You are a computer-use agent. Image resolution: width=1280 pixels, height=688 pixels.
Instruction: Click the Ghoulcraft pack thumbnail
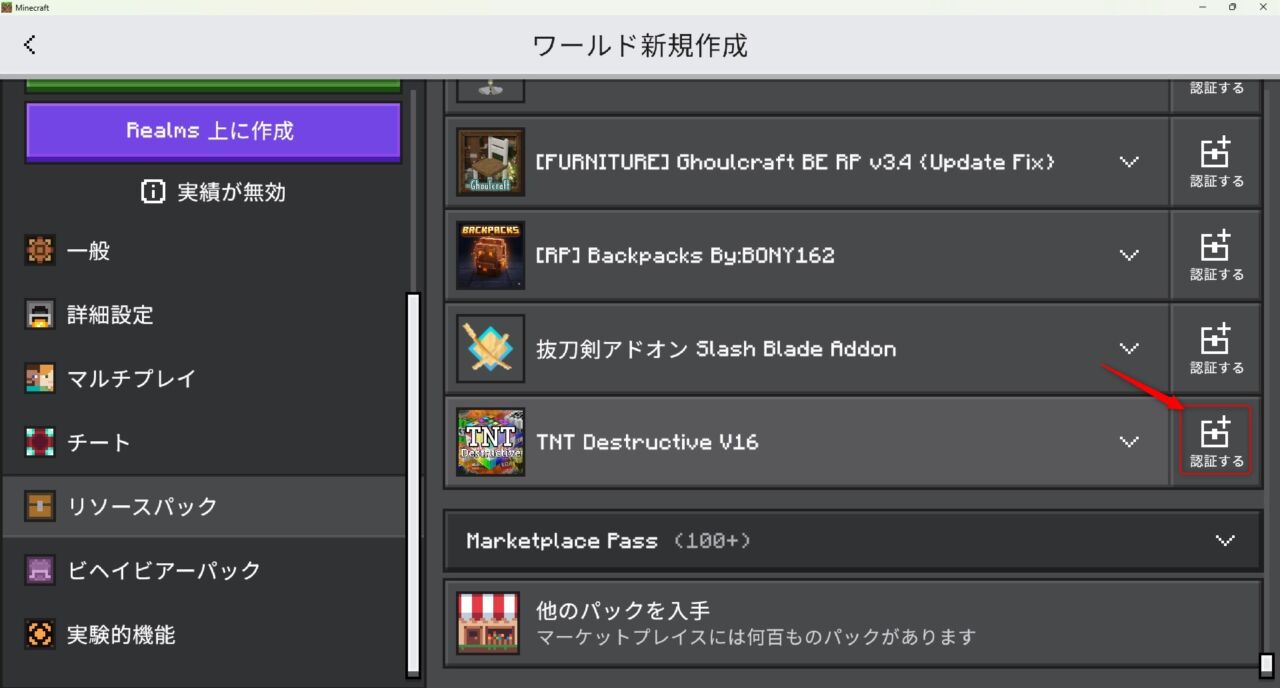(490, 162)
